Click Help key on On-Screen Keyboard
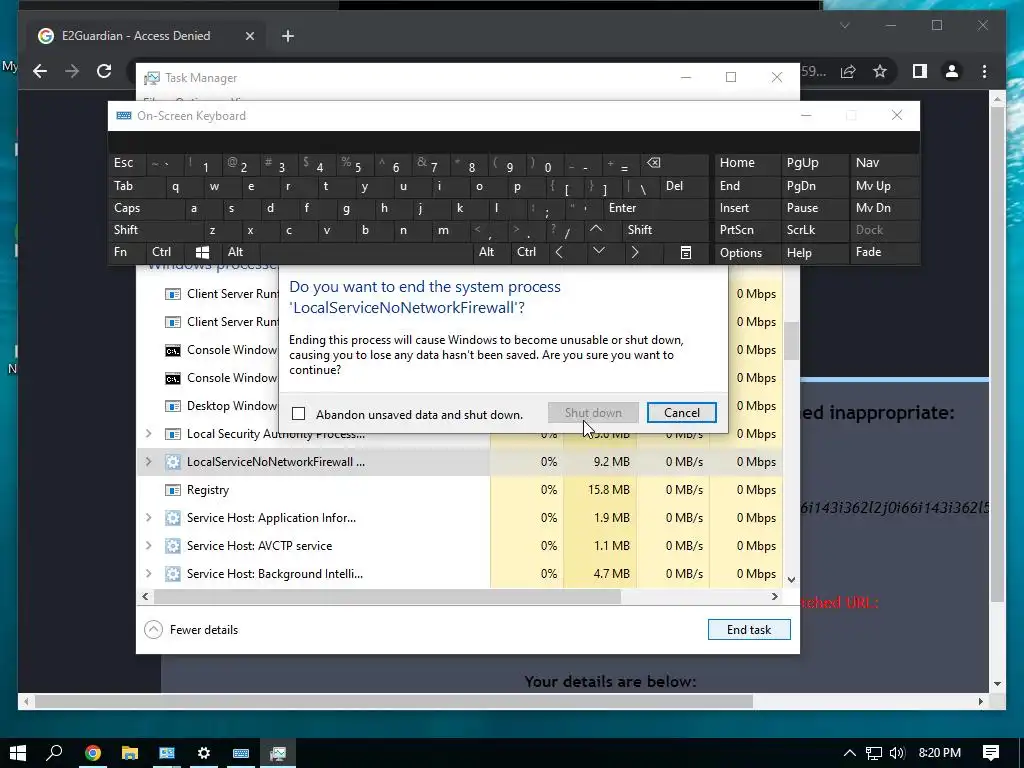 (815, 253)
